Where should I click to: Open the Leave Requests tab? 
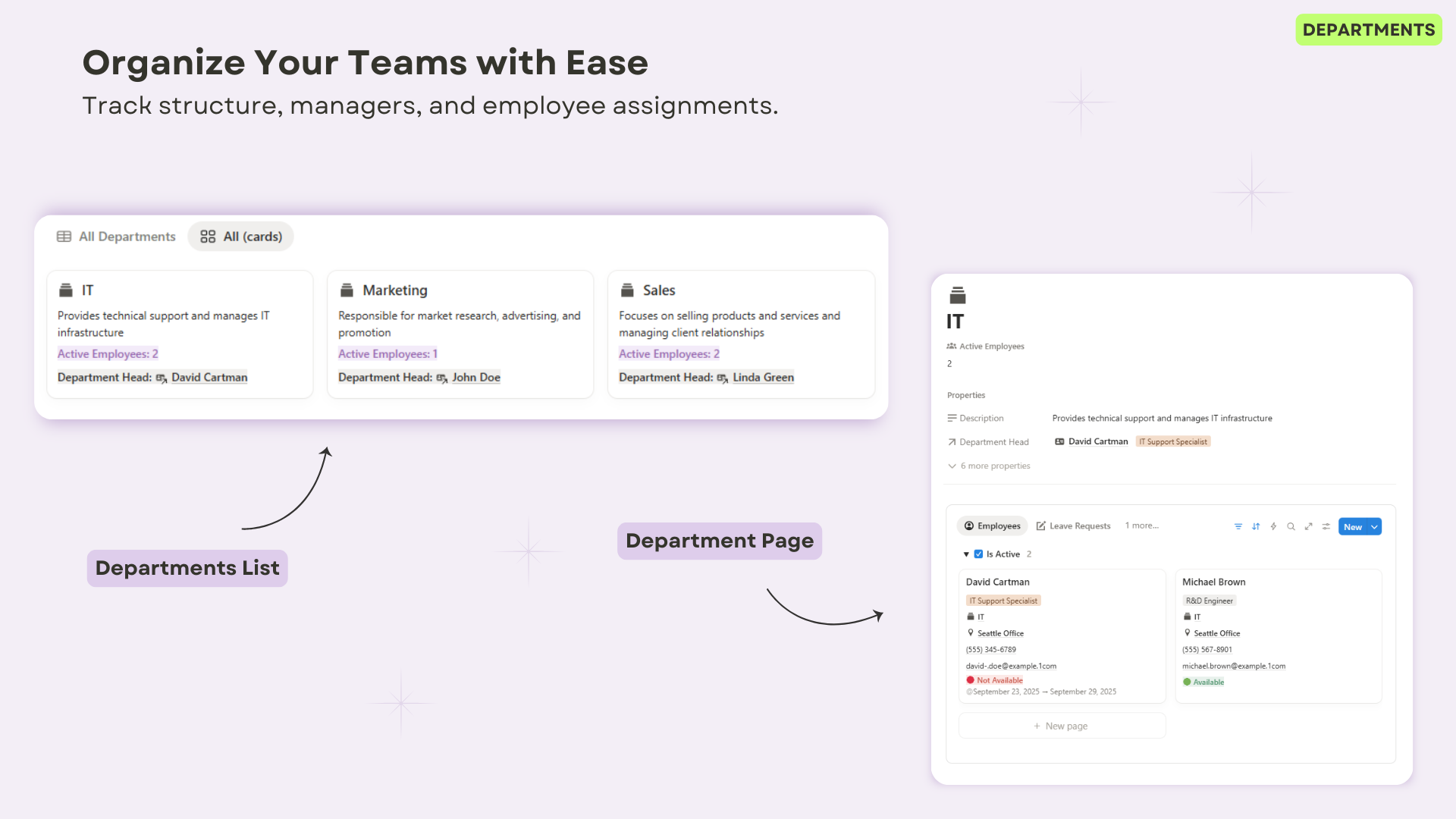coord(1073,526)
